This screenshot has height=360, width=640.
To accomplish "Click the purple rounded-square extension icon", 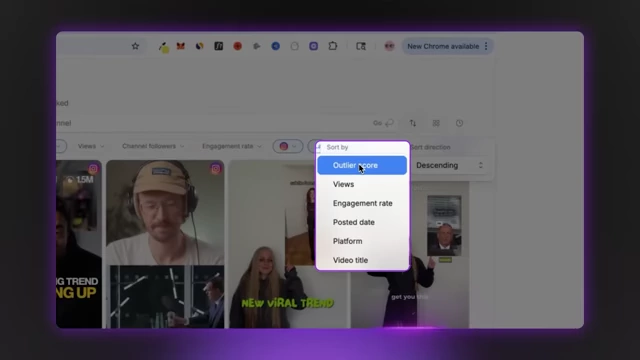I will [x=313, y=46].
